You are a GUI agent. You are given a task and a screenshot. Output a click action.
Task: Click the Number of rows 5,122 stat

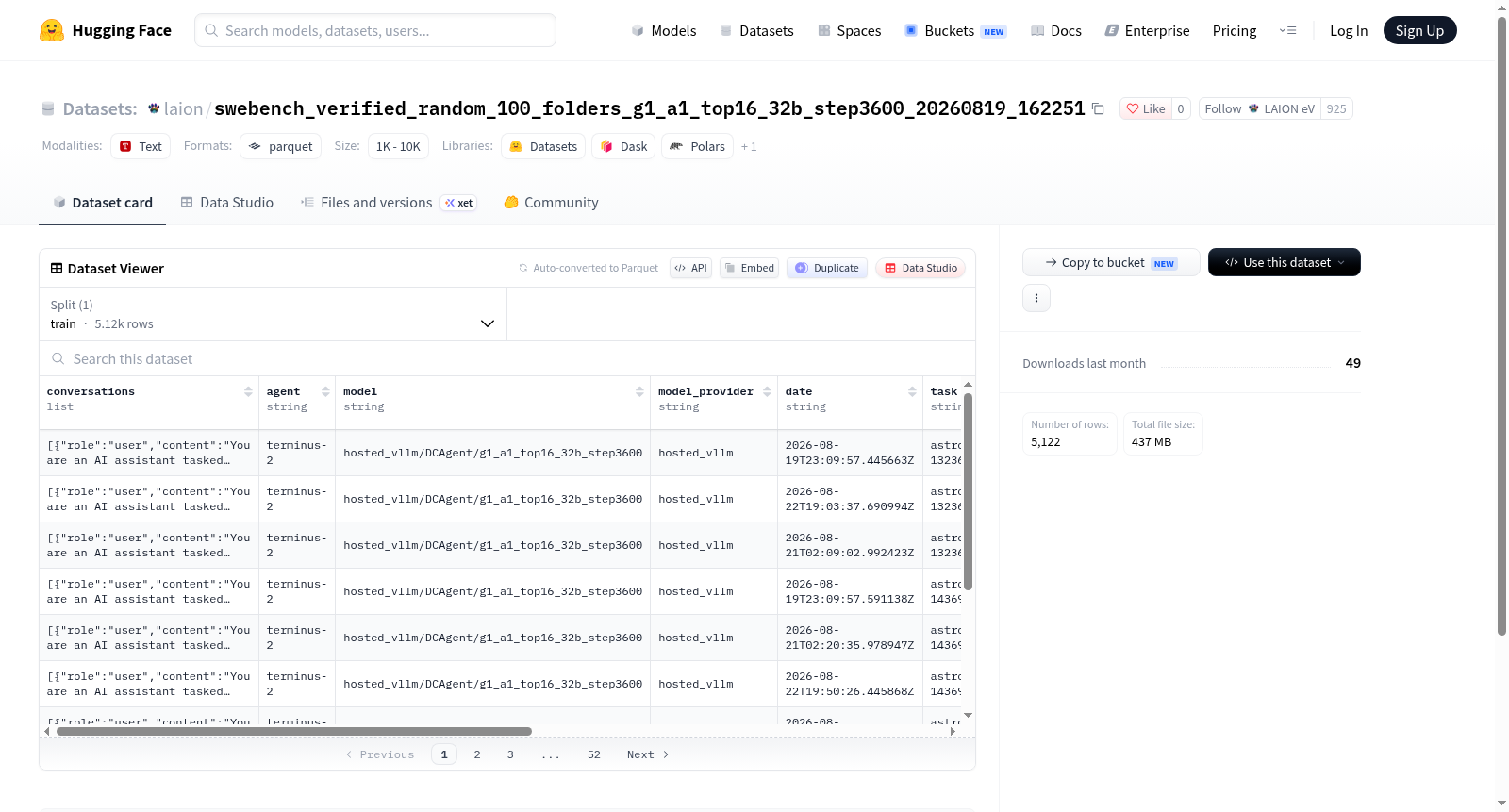pos(1070,434)
